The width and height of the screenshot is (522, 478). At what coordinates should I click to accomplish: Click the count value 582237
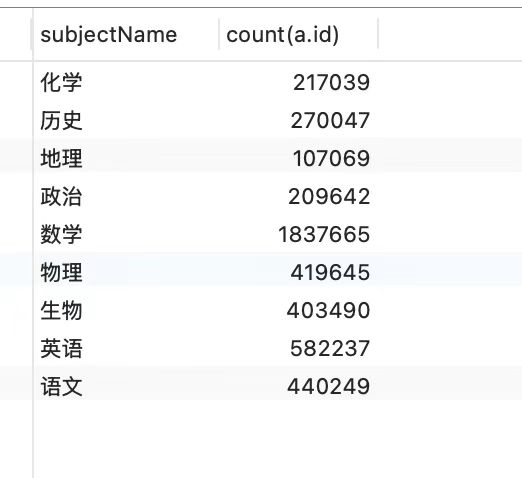tap(330, 348)
